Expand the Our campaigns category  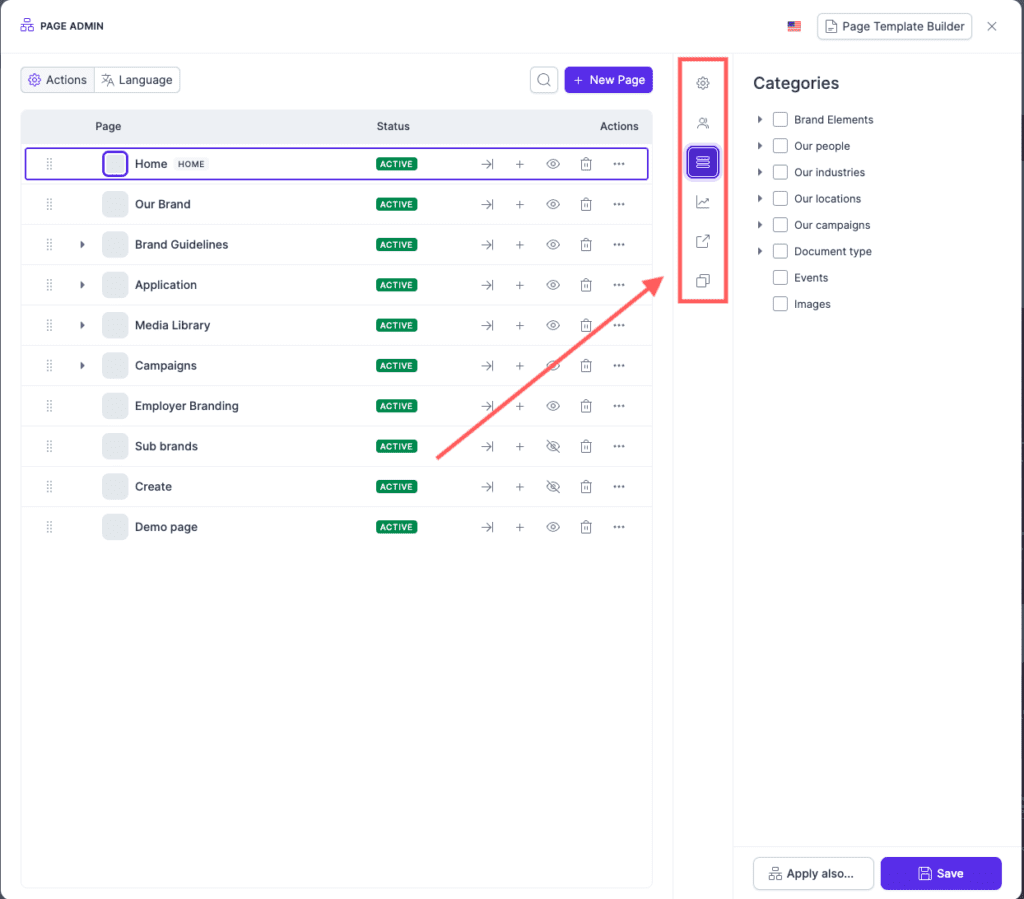click(x=760, y=225)
